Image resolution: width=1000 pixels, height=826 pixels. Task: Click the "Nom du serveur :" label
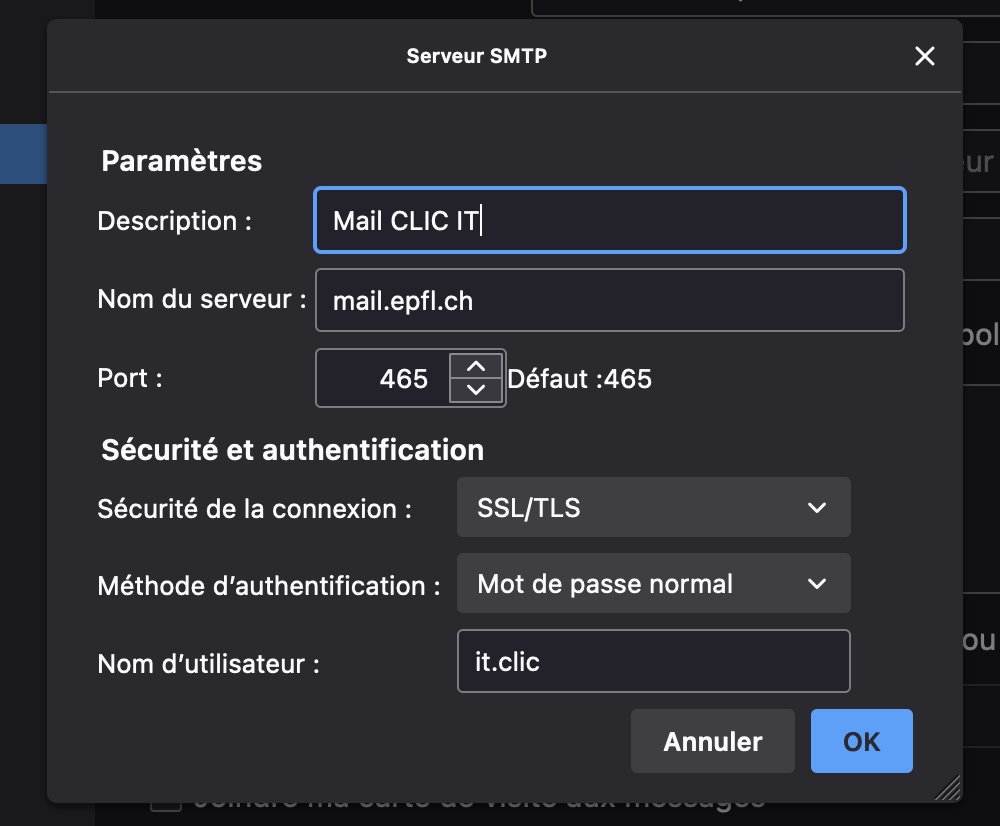pos(201,299)
